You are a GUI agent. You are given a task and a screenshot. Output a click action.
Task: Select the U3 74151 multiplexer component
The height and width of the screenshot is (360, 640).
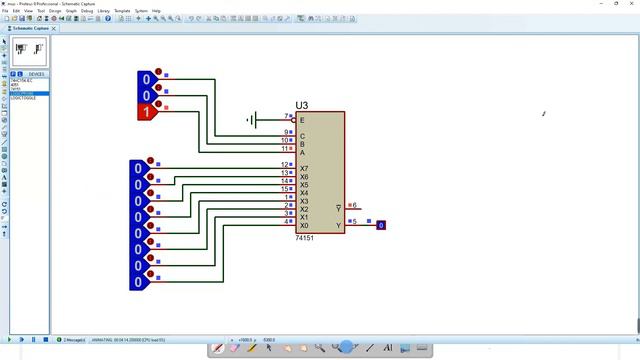coord(320,172)
